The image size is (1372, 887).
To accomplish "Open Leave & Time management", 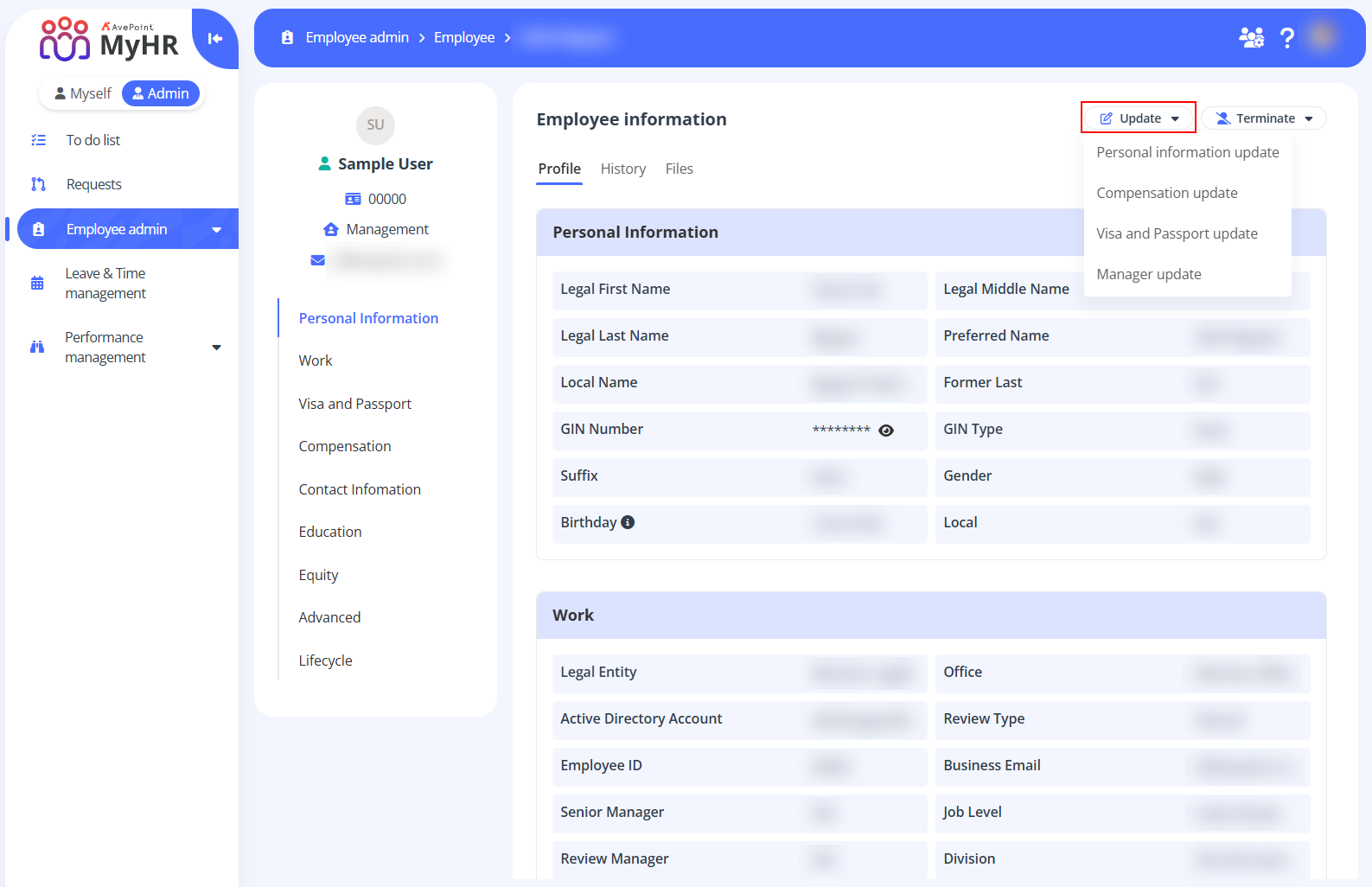I will point(105,284).
